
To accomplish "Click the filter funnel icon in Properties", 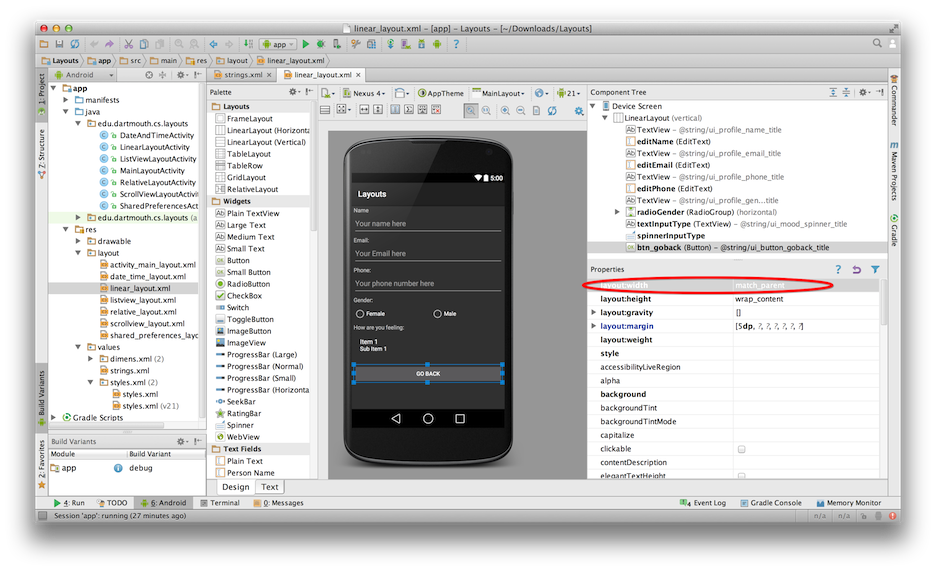I will [875, 270].
